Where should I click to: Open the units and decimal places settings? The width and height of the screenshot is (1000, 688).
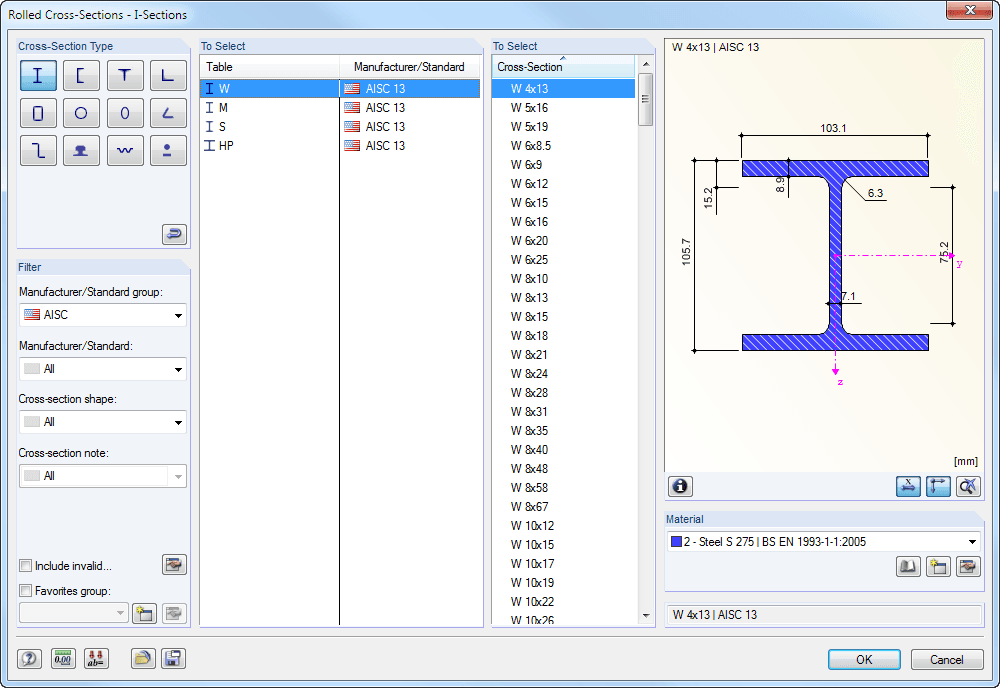[62, 658]
